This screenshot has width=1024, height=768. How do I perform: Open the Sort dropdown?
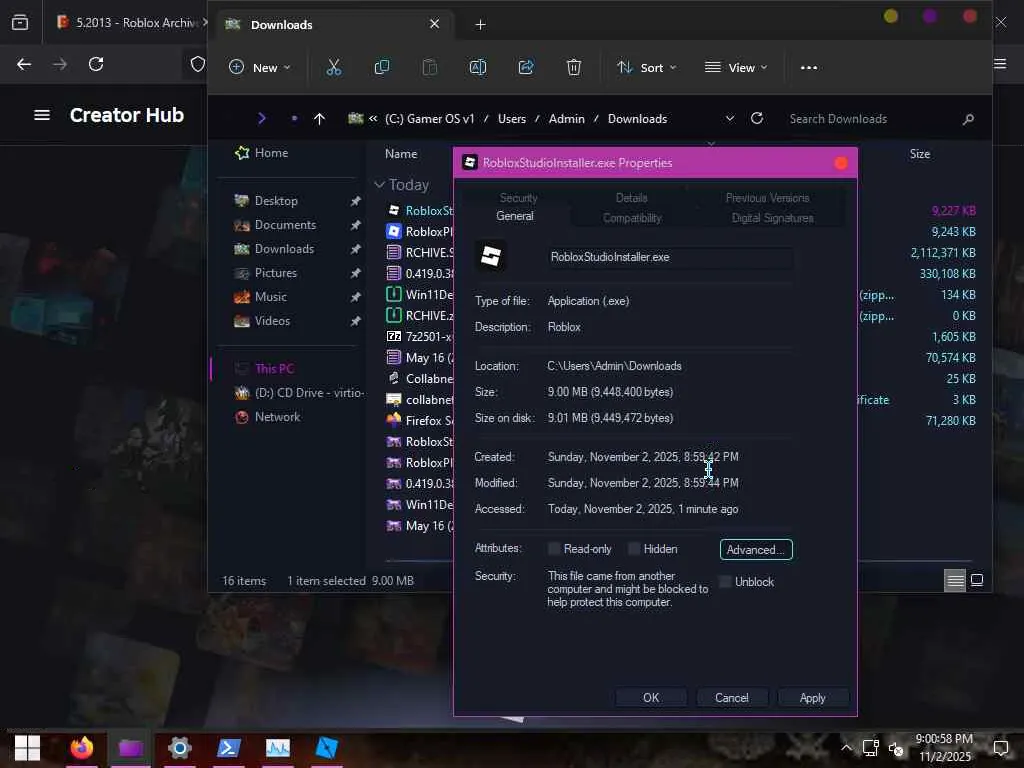[647, 67]
